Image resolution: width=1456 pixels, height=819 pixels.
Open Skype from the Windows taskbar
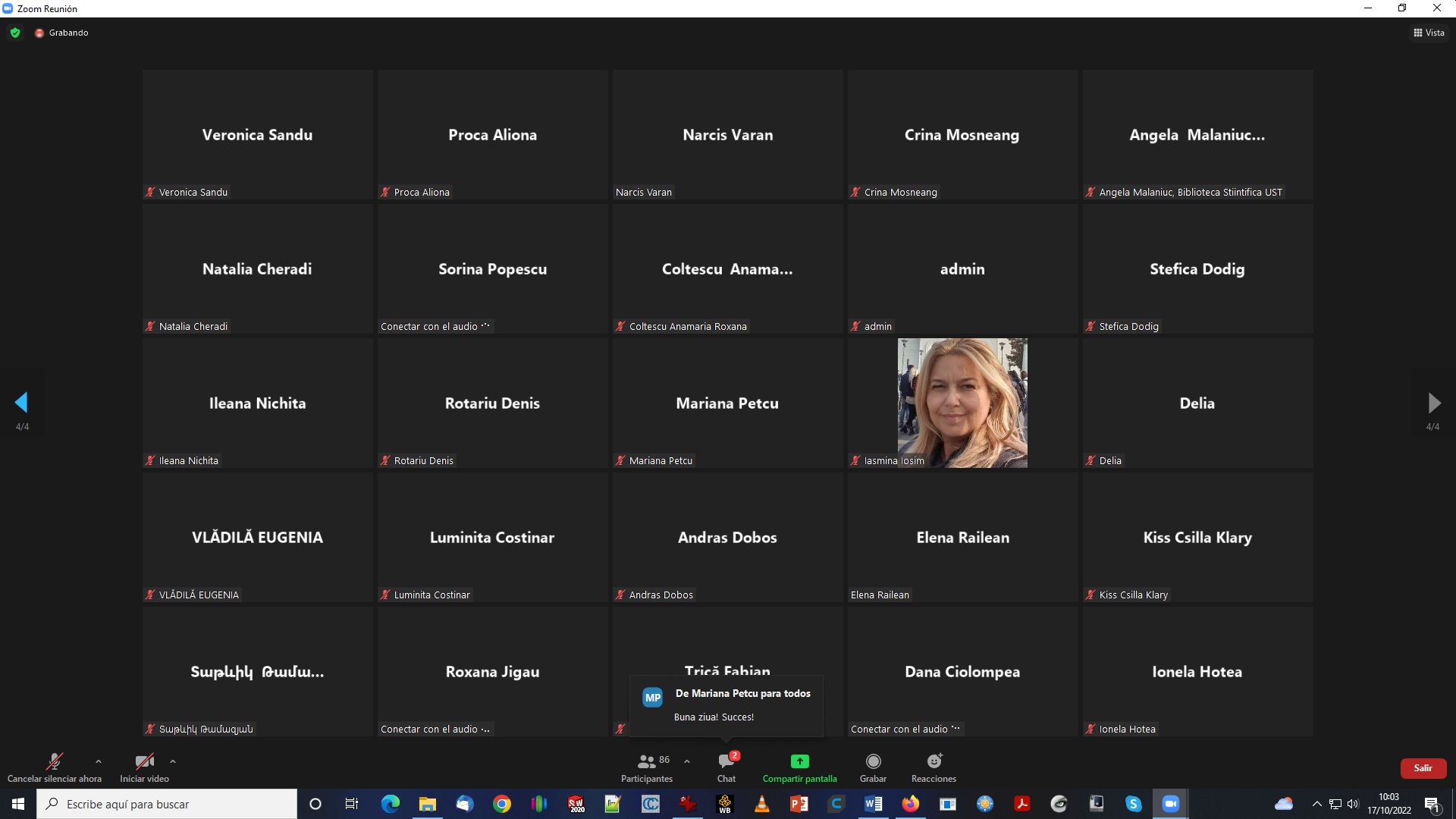pos(1133,804)
